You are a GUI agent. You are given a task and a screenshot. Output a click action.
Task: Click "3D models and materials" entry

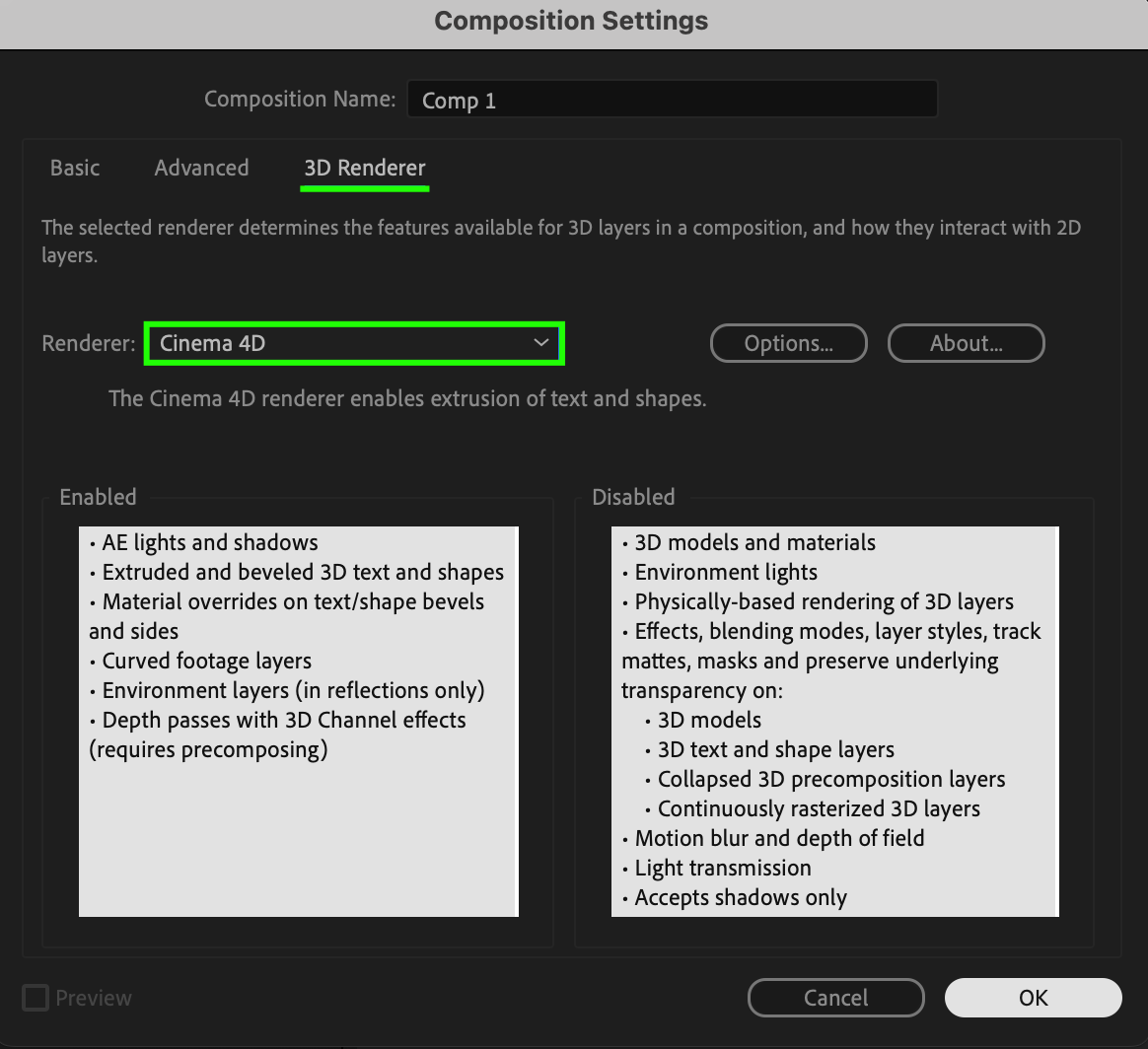[754, 542]
